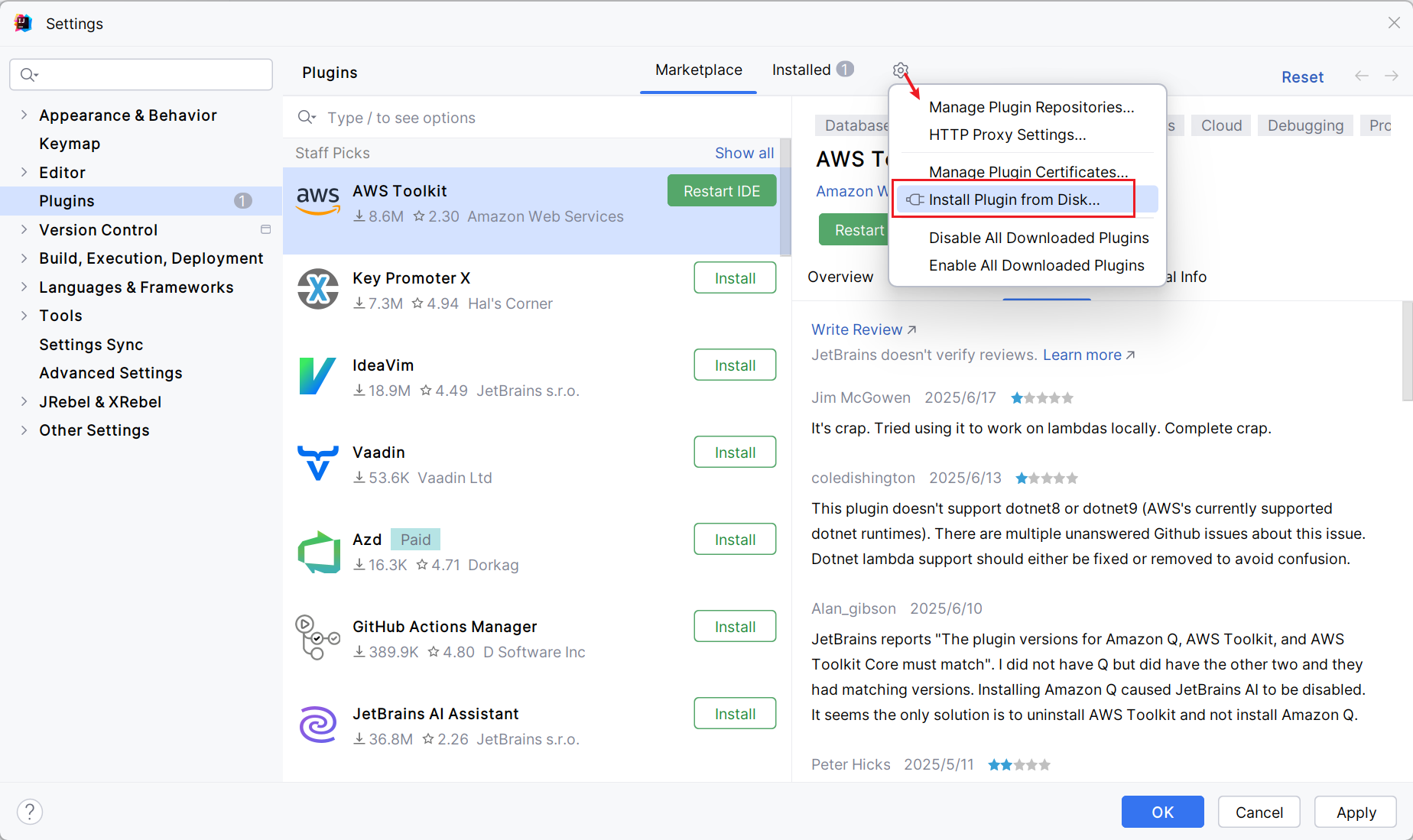This screenshot has width=1413, height=840.
Task: Click the Installed tab count badge
Action: point(845,70)
